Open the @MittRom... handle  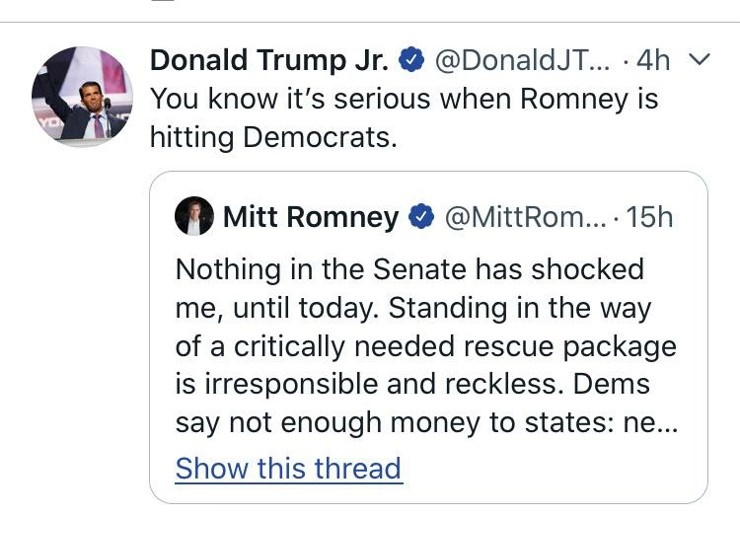tap(526, 217)
